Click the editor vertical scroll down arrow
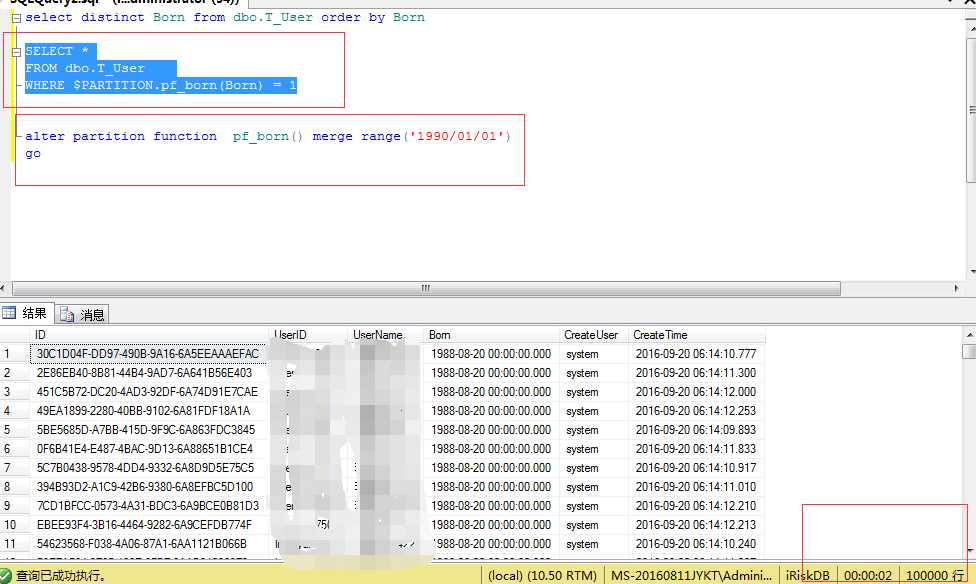Image resolution: width=976 pixels, height=584 pixels. [x=972, y=272]
